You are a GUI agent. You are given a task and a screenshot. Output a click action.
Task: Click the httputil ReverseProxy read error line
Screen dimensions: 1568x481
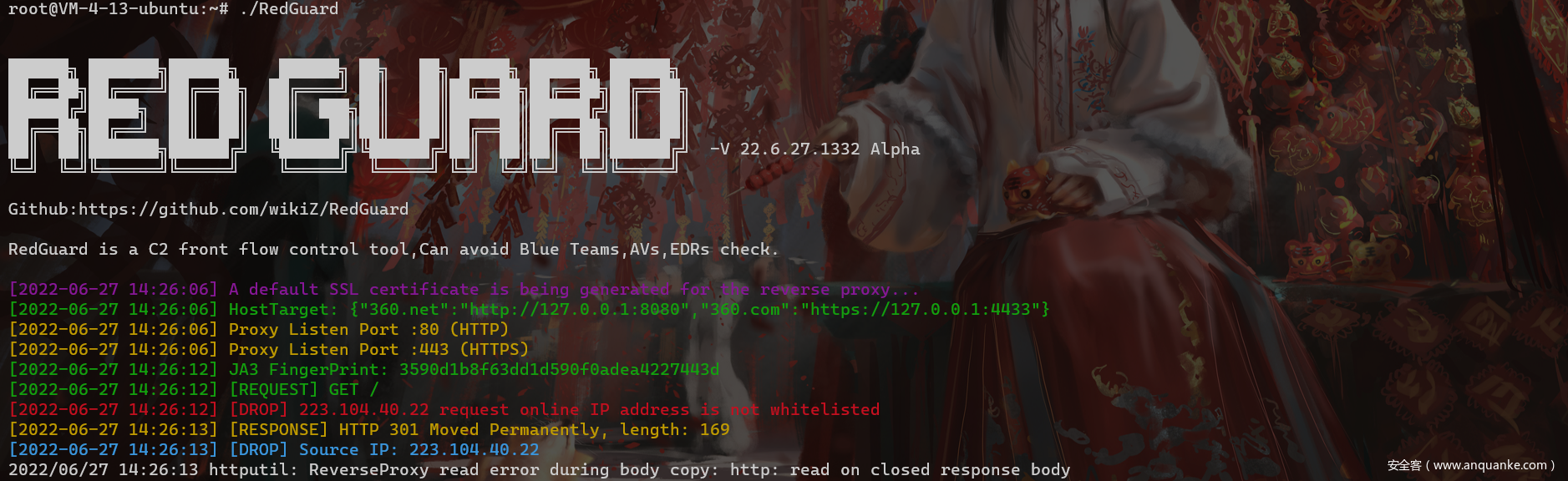pyautogui.click(x=539, y=469)
